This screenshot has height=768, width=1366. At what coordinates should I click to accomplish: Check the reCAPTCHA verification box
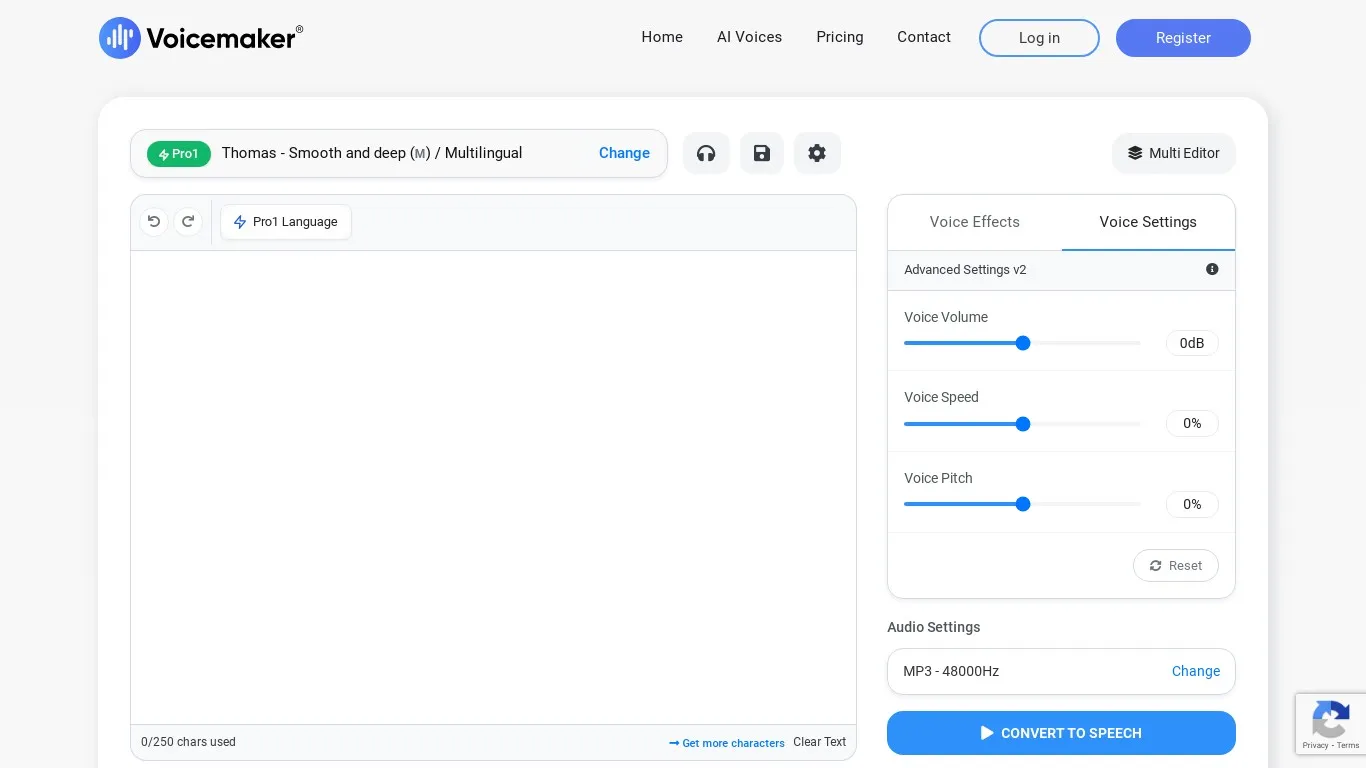tap(1331, 723)
